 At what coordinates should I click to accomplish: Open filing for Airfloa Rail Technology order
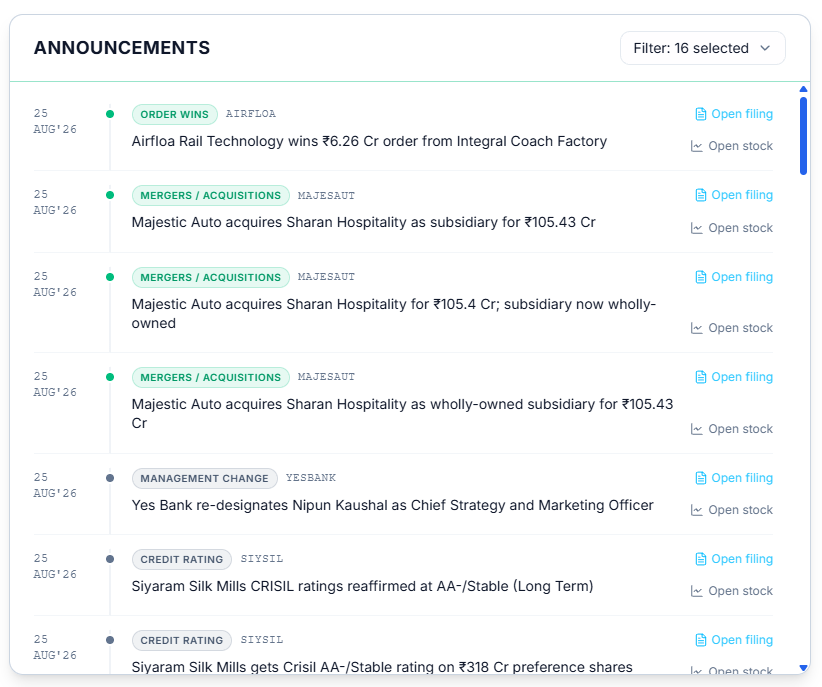(733, 114)
